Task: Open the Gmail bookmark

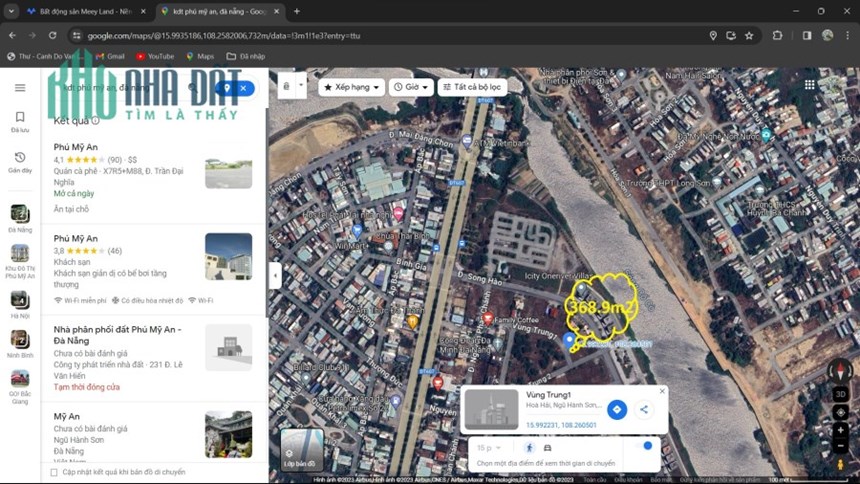Action: [x=110, y=56]
